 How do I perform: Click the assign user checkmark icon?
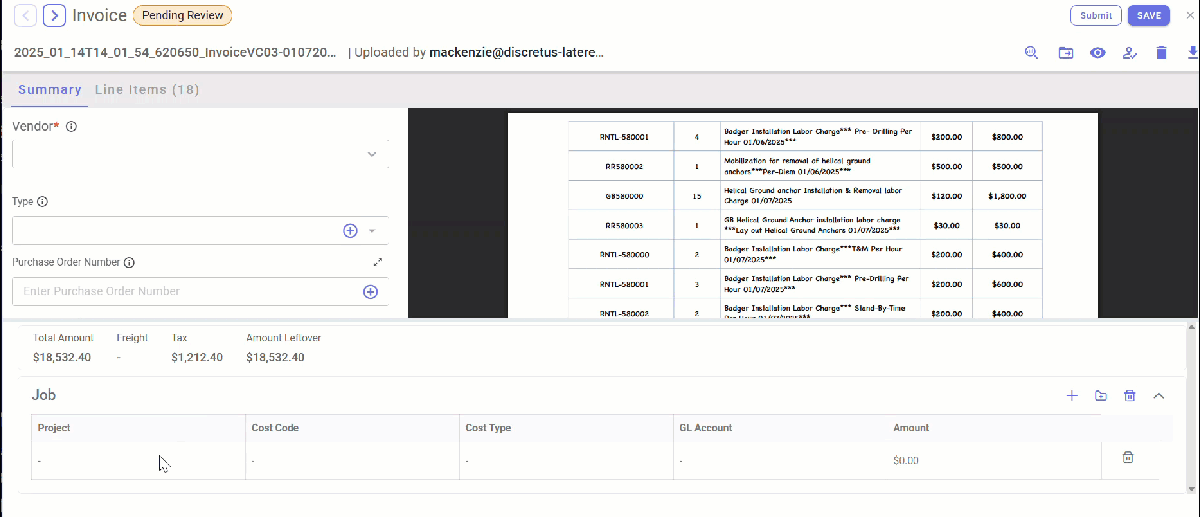click(1130, 53)
